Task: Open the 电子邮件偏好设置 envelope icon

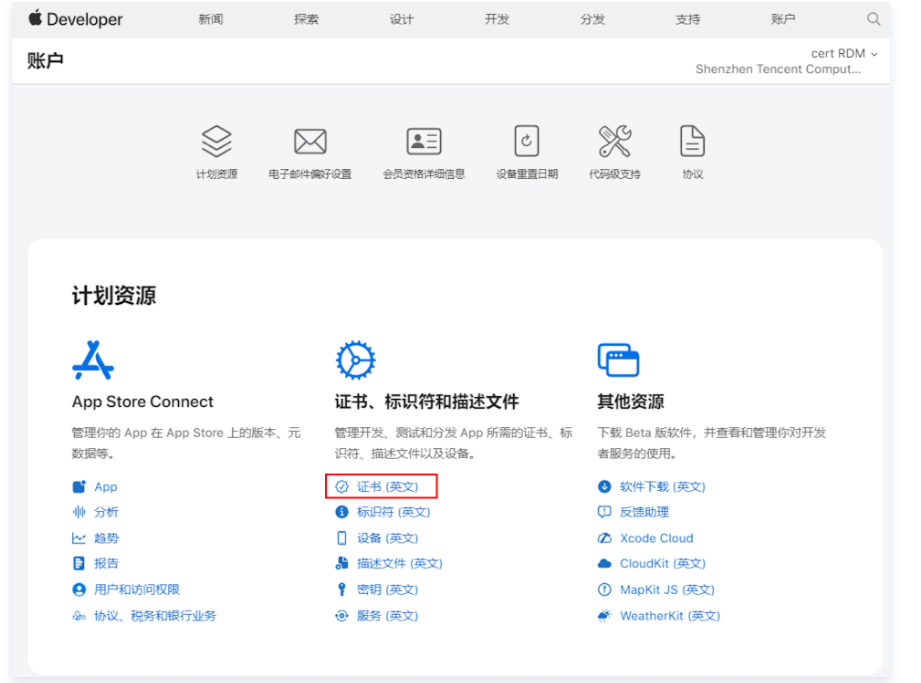Action: pyautogui.click(x=310, y=141)
